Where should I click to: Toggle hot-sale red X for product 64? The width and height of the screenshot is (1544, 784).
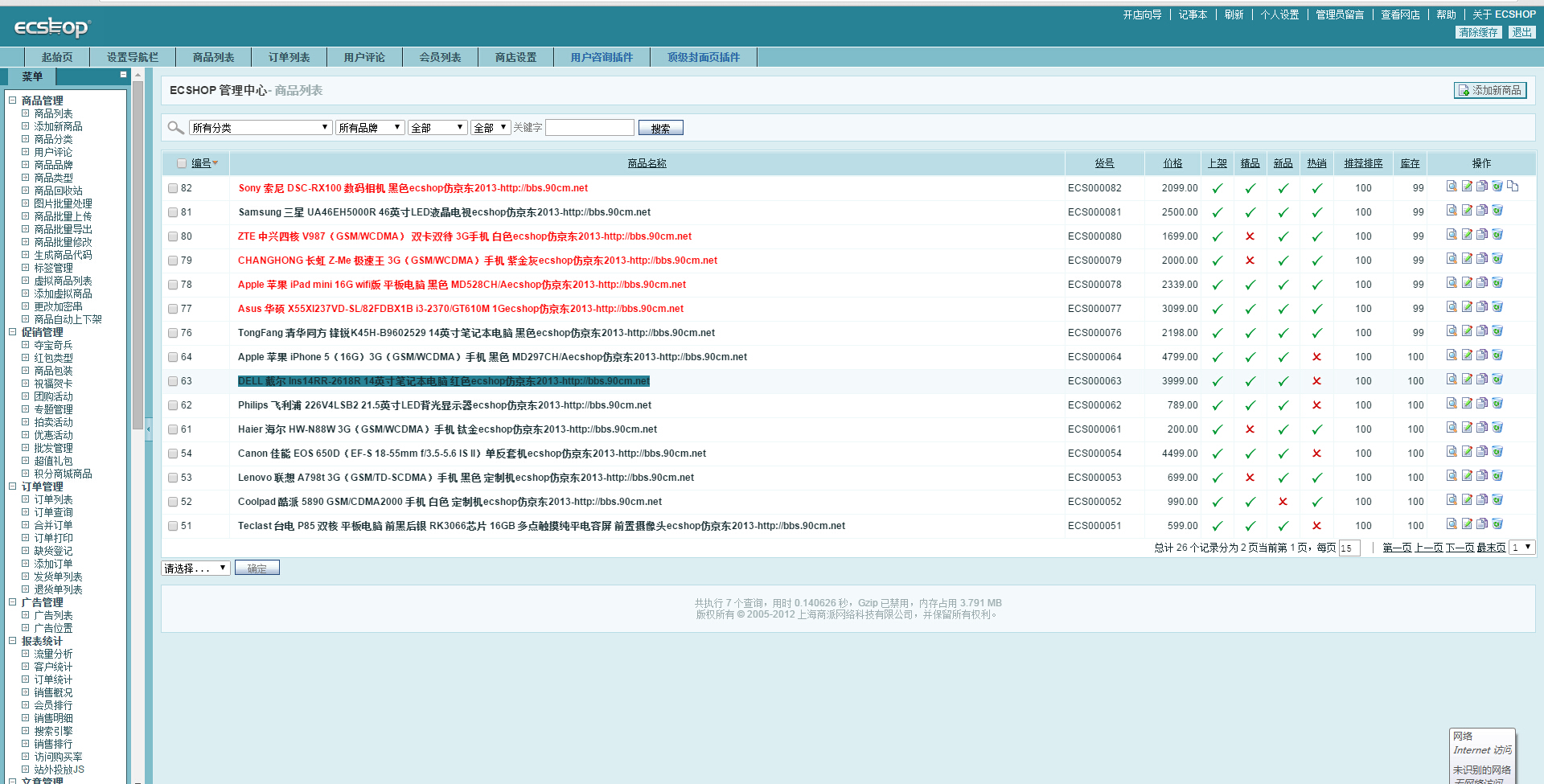pos(1316,357)
